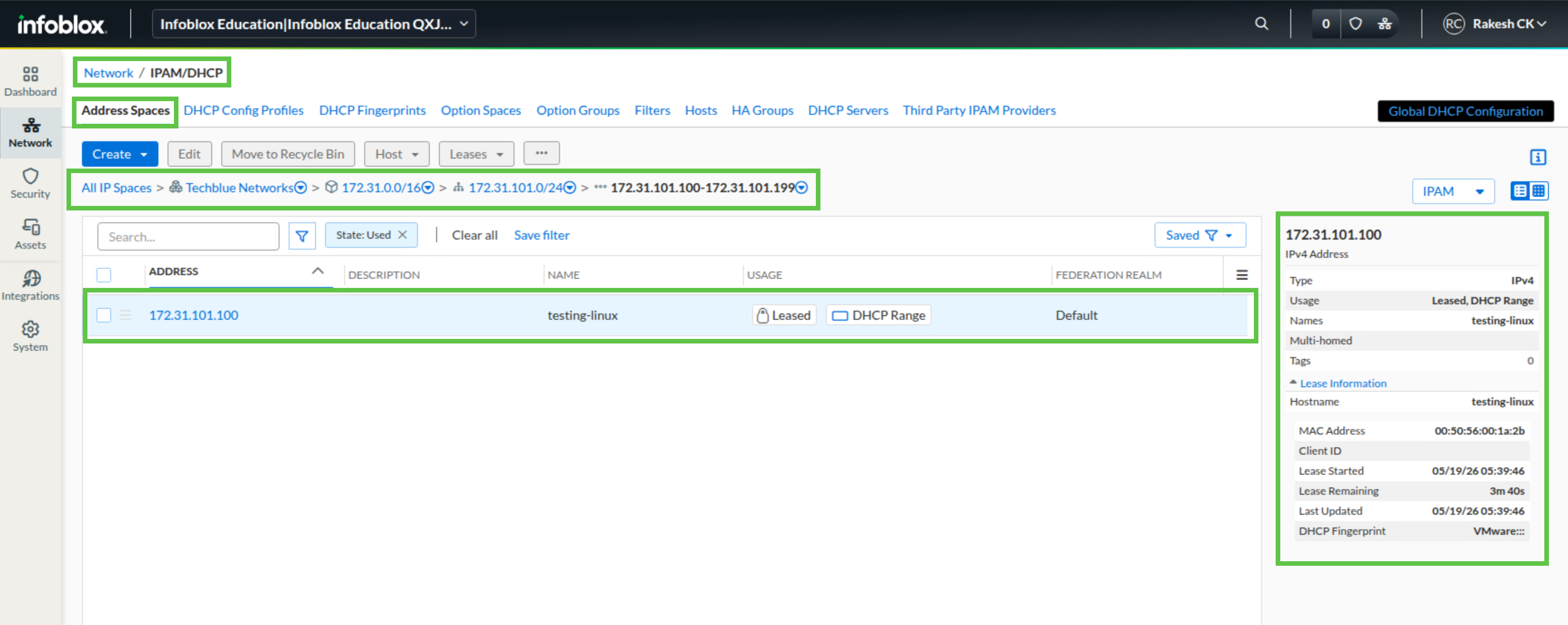Viewport: 1568px width, 625px height.
Task: Click the row handle icon for 172.31.101.100
Action: 125,315
